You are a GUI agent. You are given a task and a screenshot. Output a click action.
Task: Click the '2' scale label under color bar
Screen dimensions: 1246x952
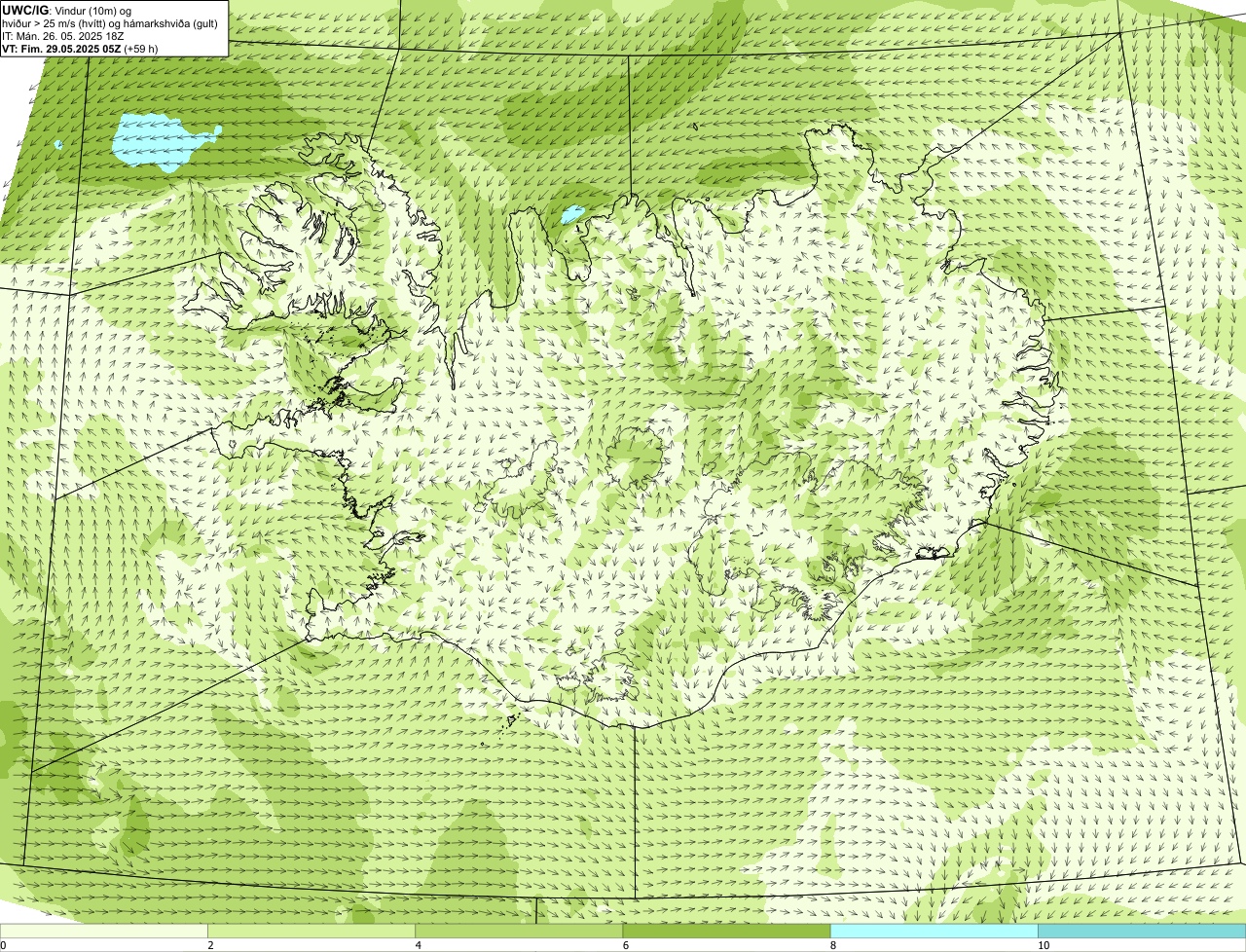210,945
